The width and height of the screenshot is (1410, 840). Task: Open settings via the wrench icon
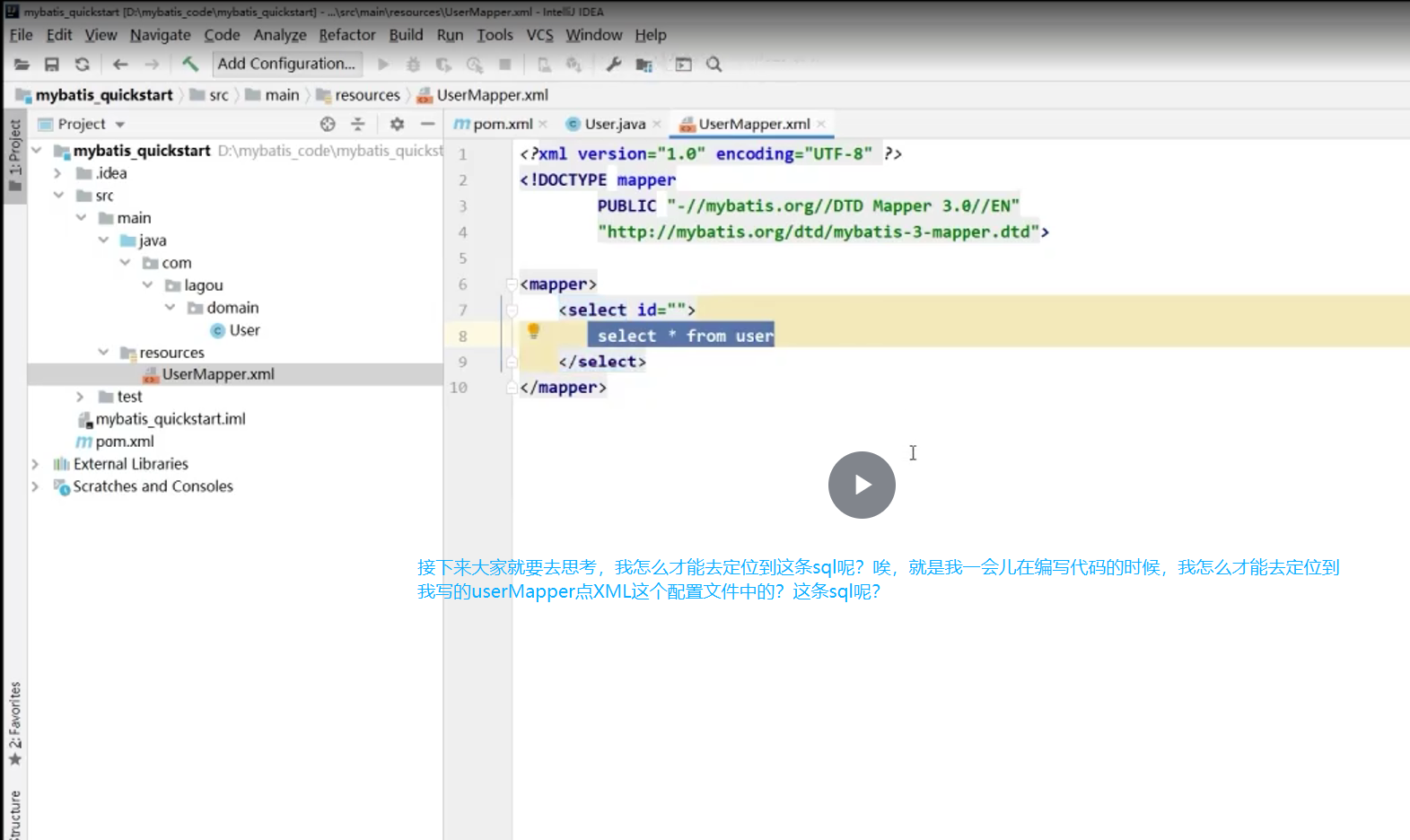[614, 65]
